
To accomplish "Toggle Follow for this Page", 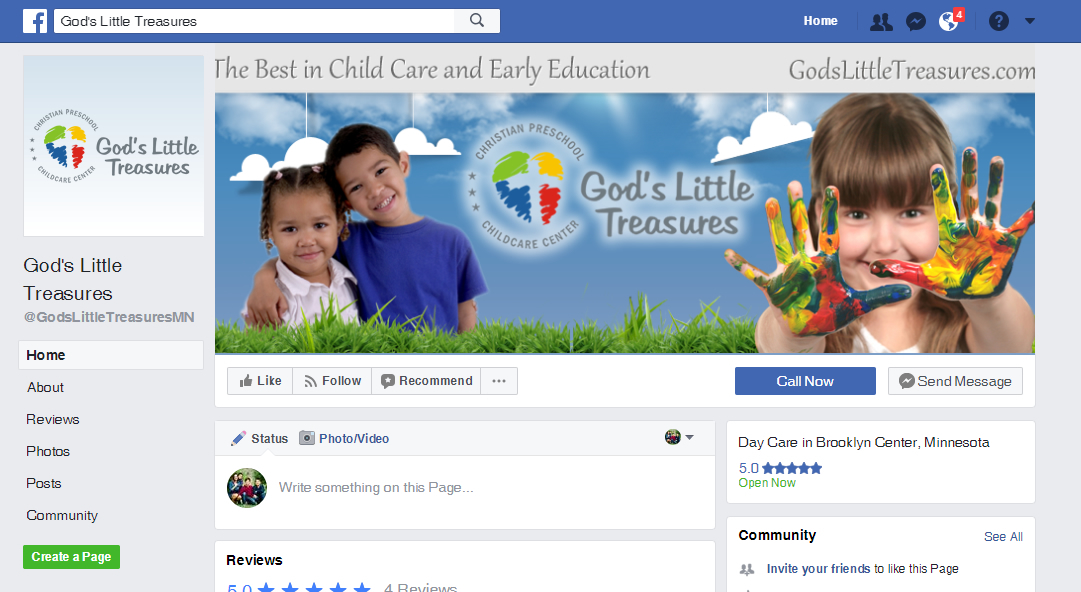I will (x=332, y=381).
